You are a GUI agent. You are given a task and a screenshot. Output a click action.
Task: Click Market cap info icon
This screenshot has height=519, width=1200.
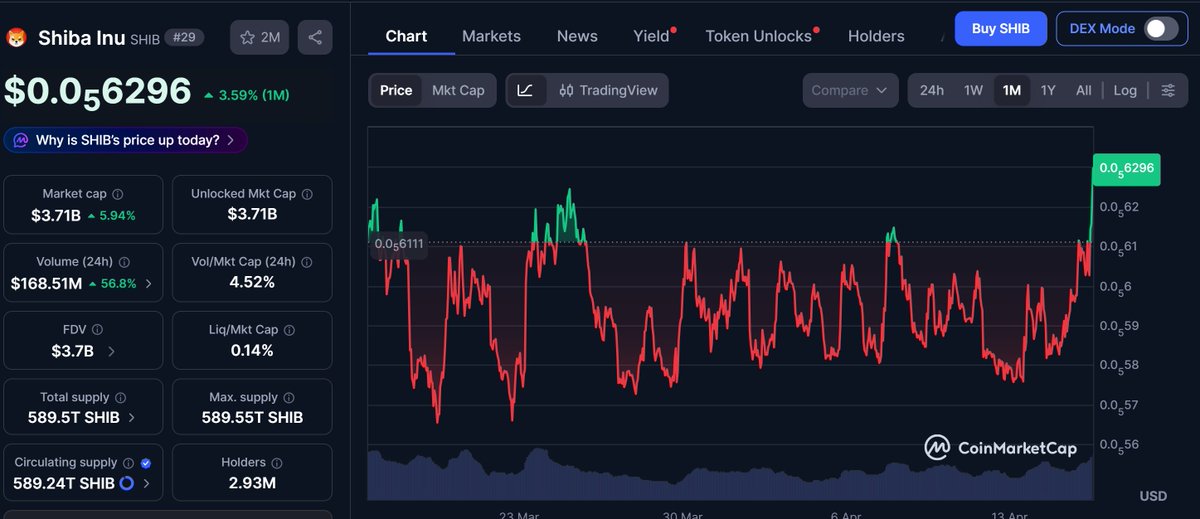coord(118,194)
